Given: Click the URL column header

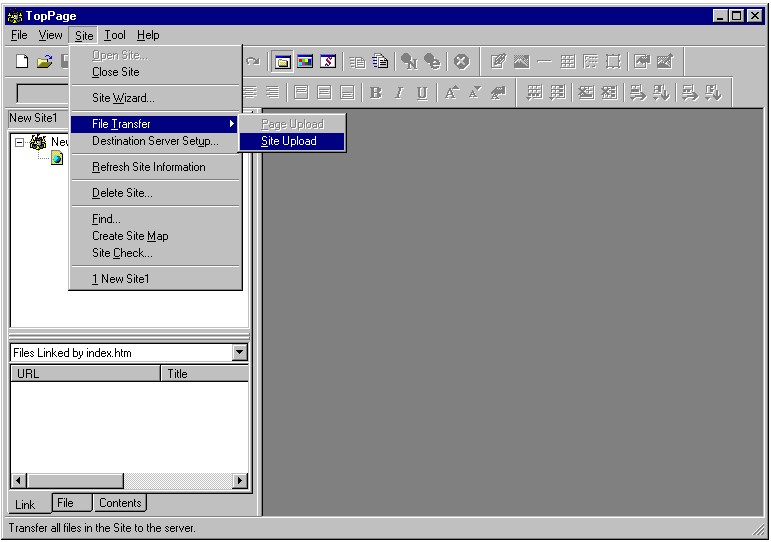Looking at the screenshot, I should click(86, 374).
